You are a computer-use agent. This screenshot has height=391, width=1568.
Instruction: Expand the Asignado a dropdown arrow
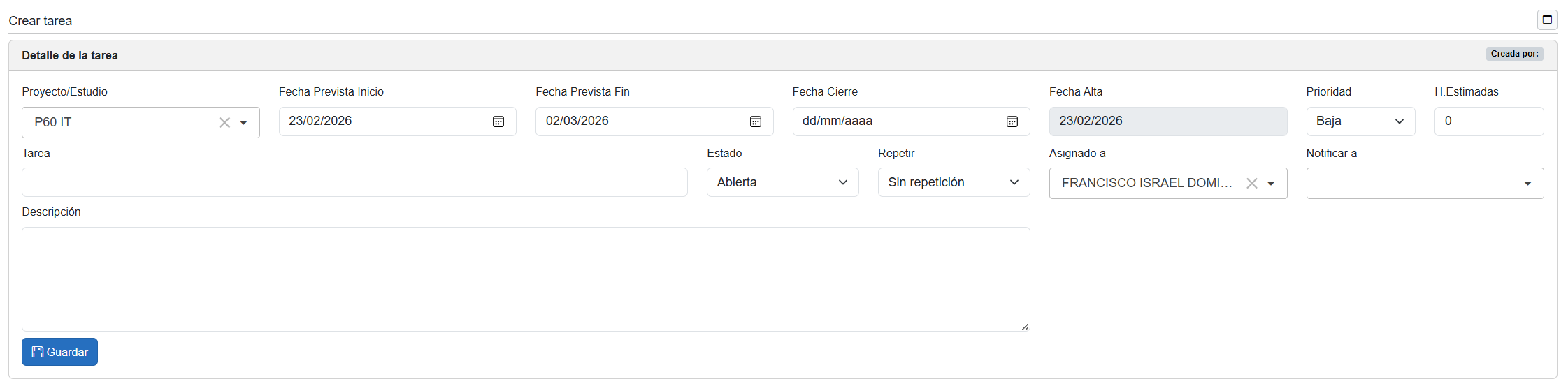coord(1271,183)
